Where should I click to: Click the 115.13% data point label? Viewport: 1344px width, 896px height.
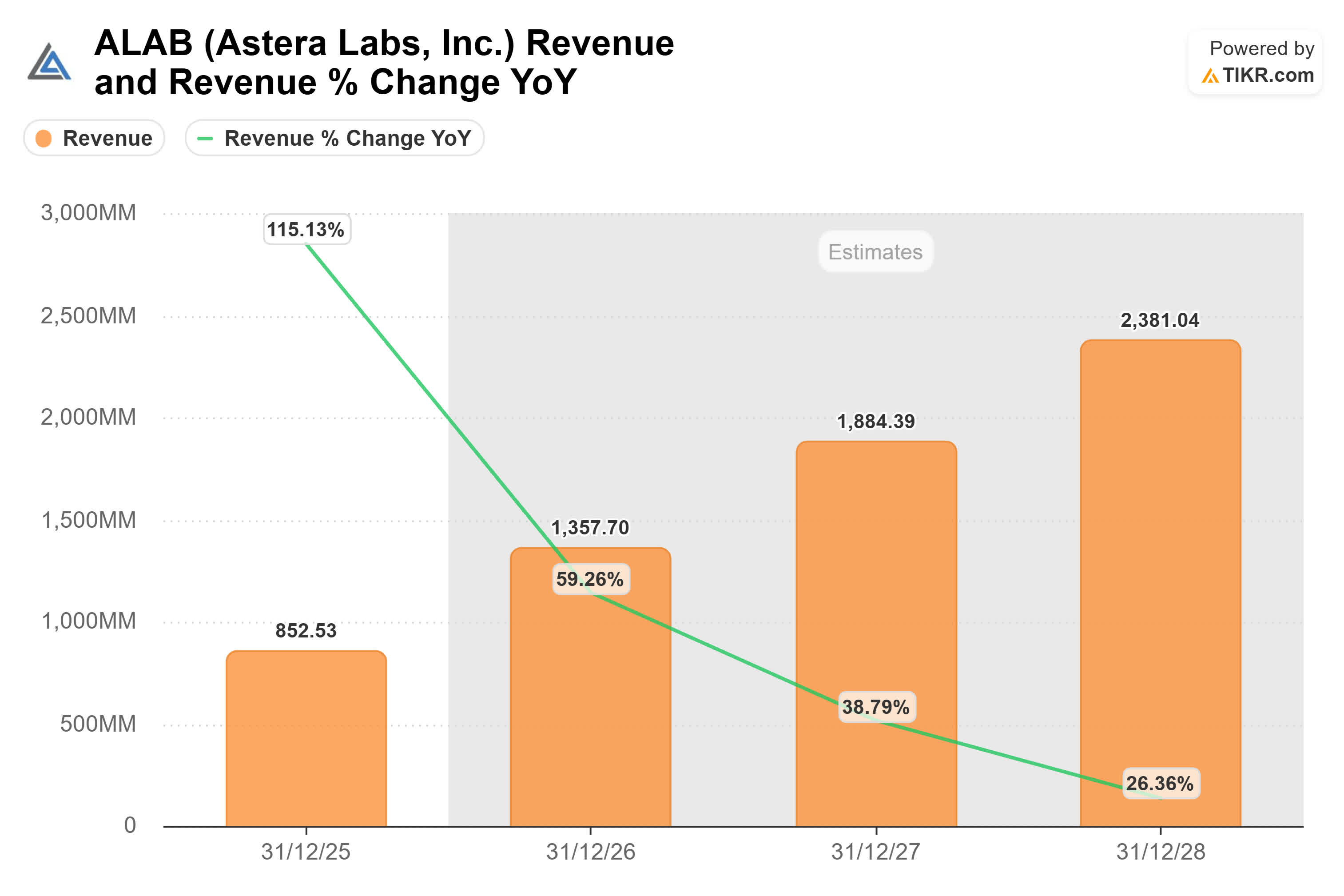click(307, 229)
